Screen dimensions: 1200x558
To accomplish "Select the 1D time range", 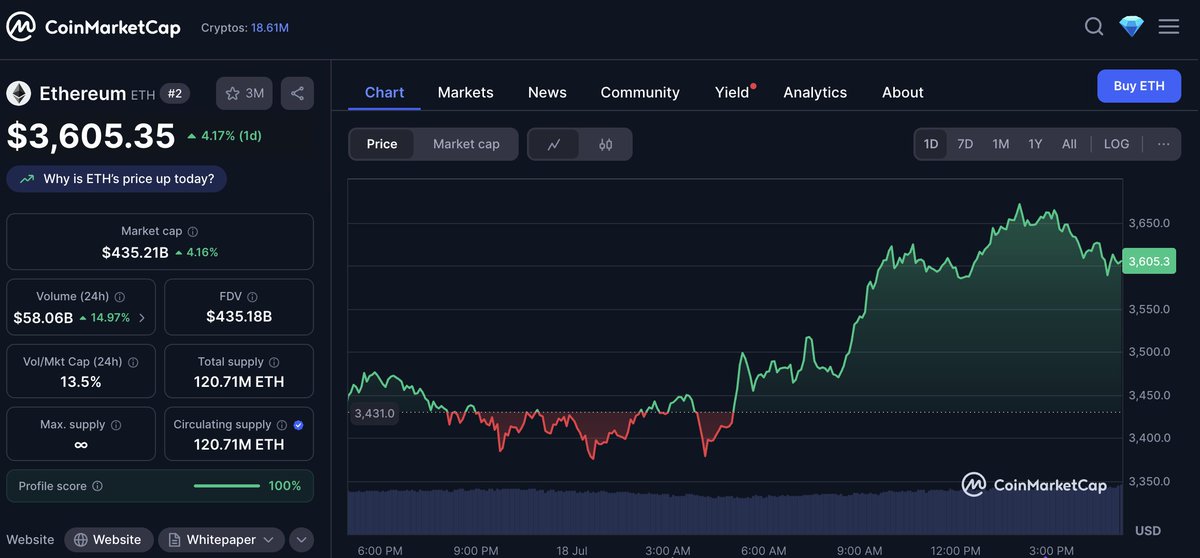I will click(x=931, y=144).
